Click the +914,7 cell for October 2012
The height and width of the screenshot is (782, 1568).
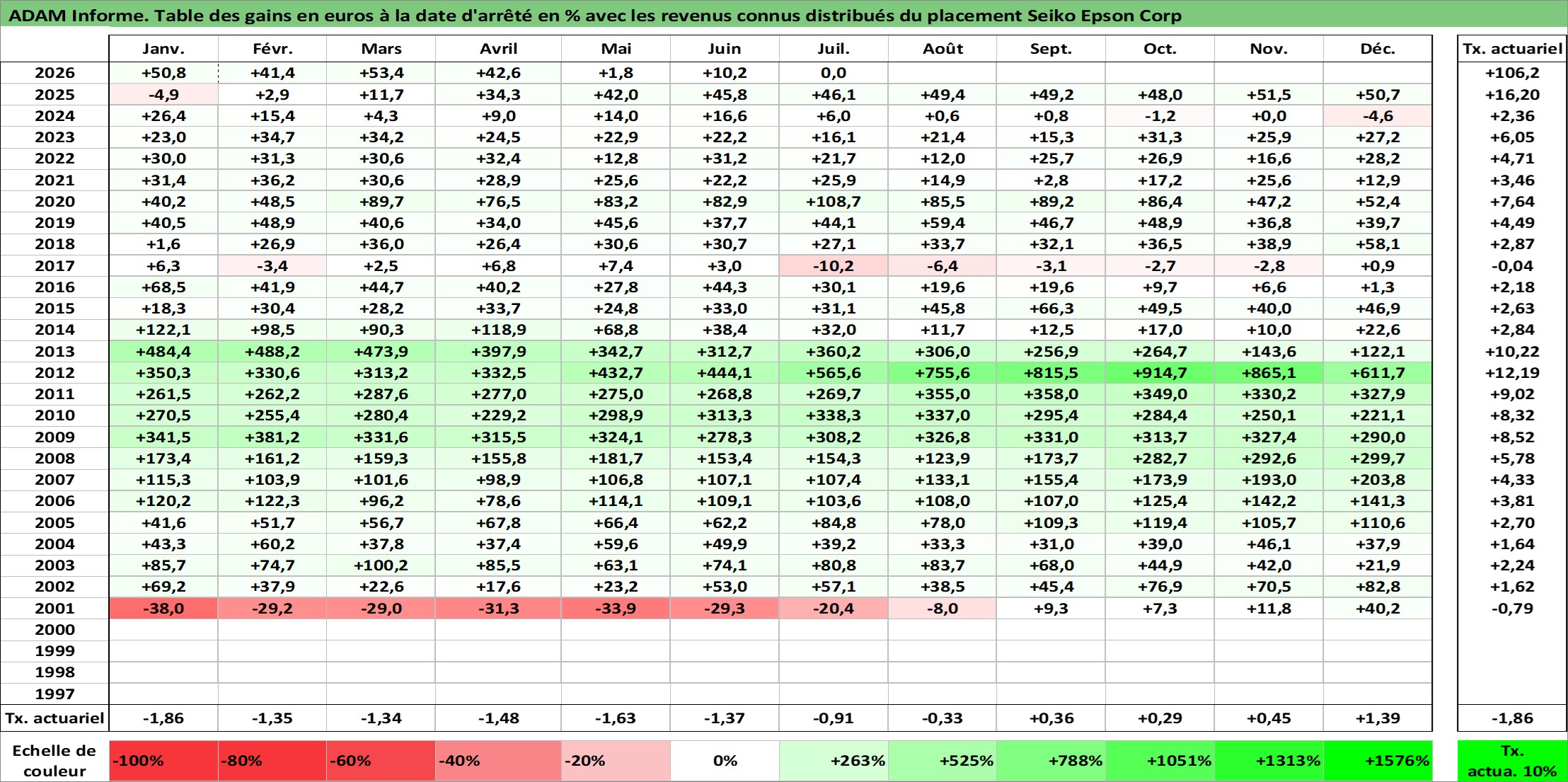pos(1160,373)
